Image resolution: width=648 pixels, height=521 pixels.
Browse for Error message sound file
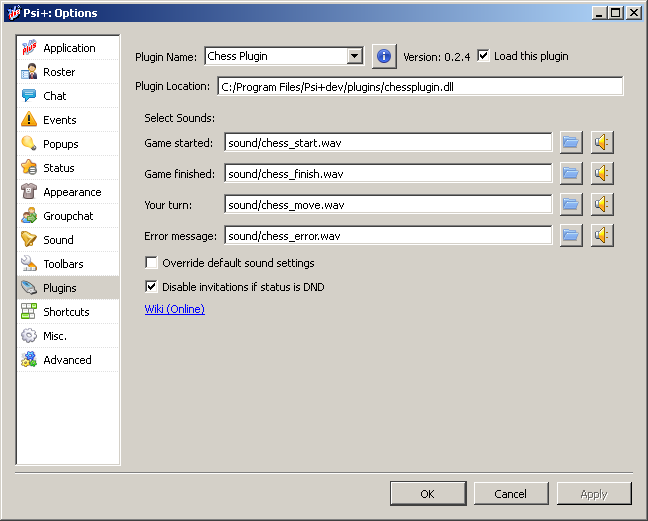pos(570,235)
